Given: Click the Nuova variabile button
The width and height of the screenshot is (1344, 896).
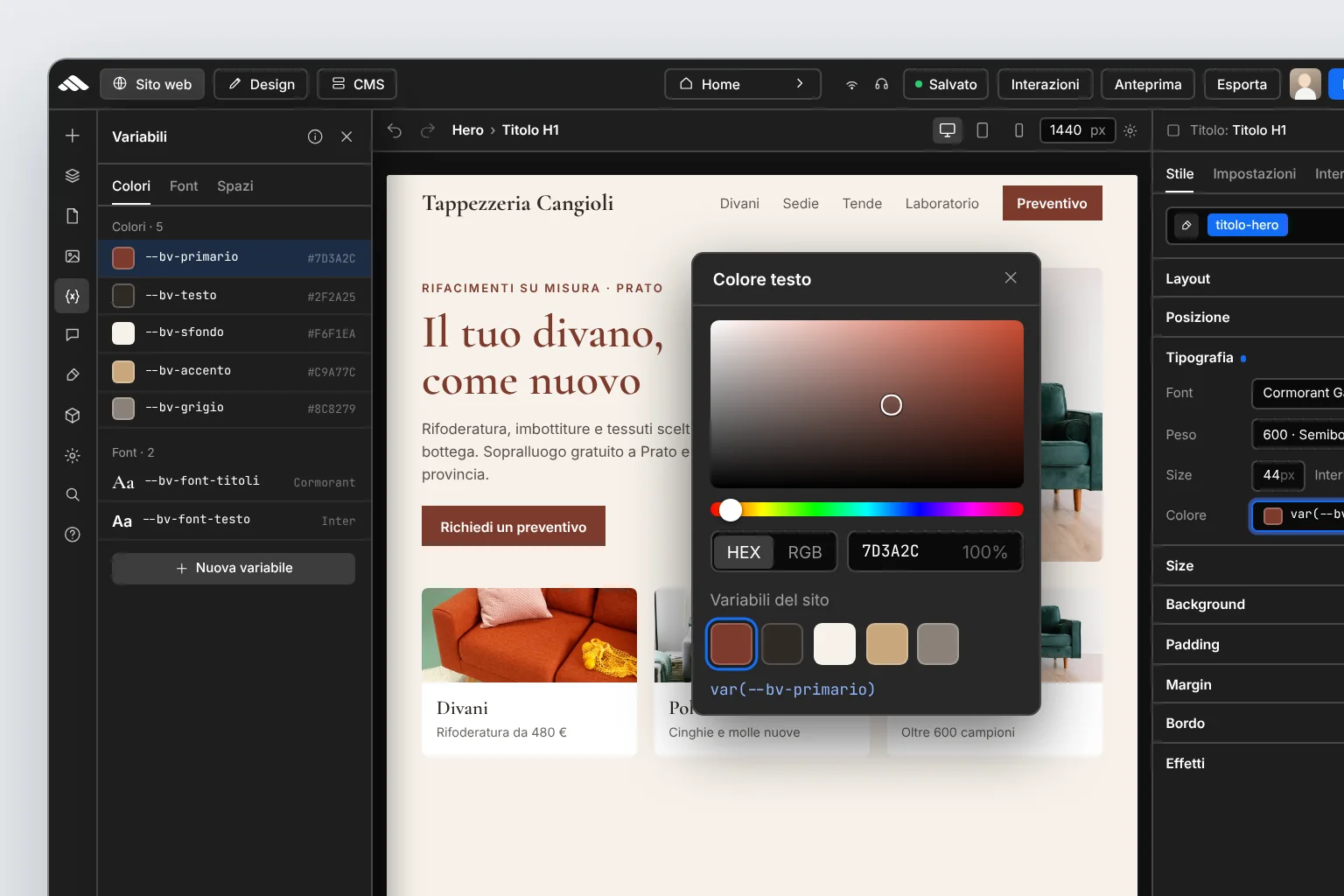Looking at the screenshot, I should (234, 568).
